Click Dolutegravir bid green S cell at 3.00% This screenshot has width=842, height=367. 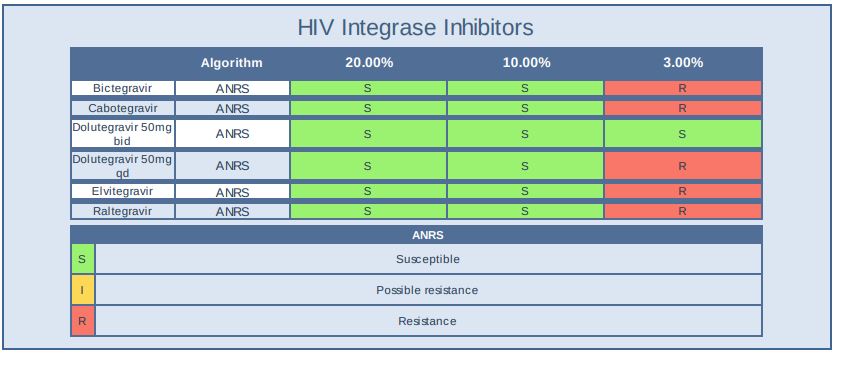[x=683, y=133]
